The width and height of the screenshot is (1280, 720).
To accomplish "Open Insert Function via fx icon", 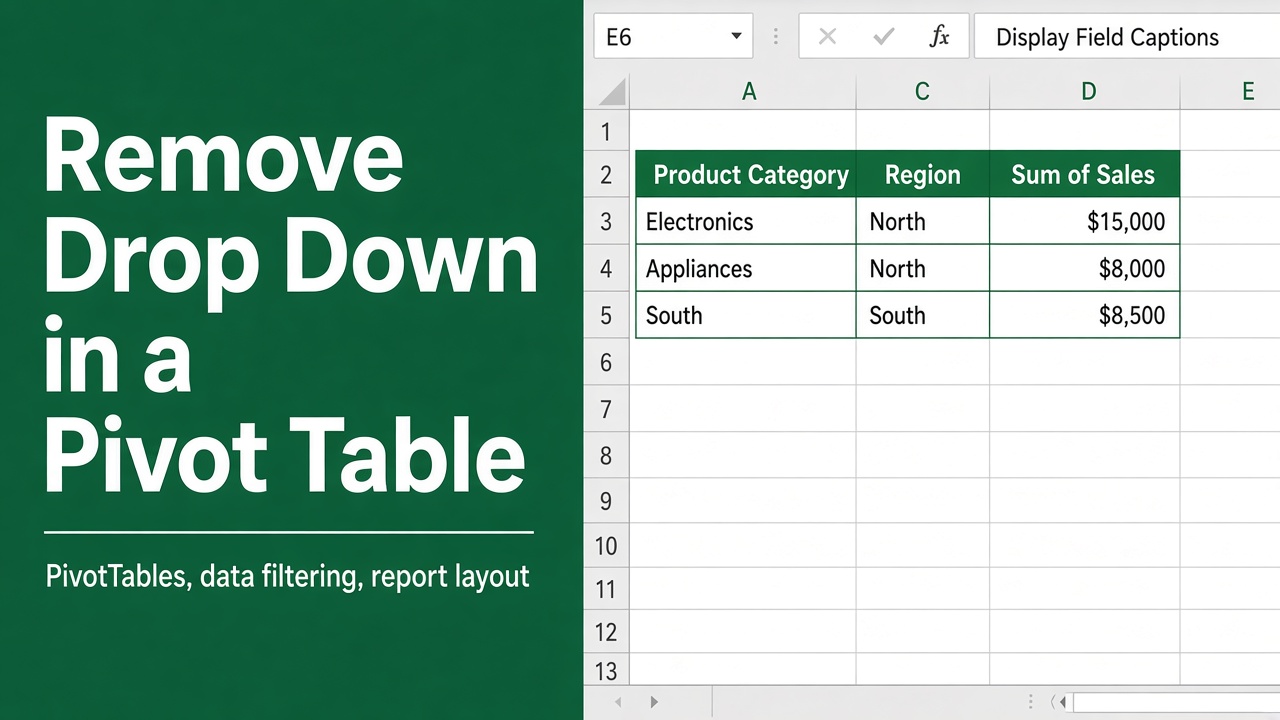I will (939, 37).
